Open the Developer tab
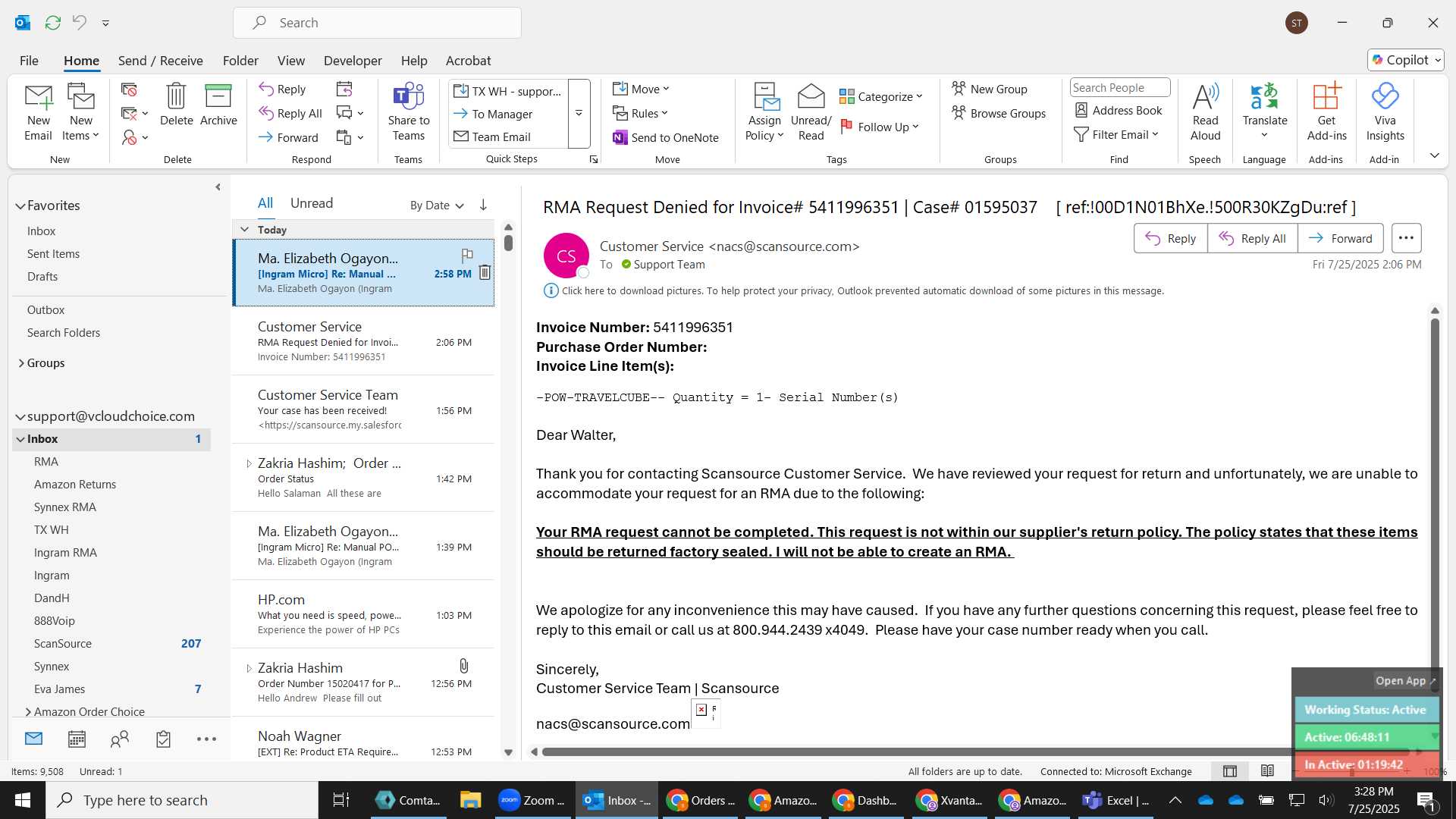This screenshot has width=1456, height=819. click(353, 61)
